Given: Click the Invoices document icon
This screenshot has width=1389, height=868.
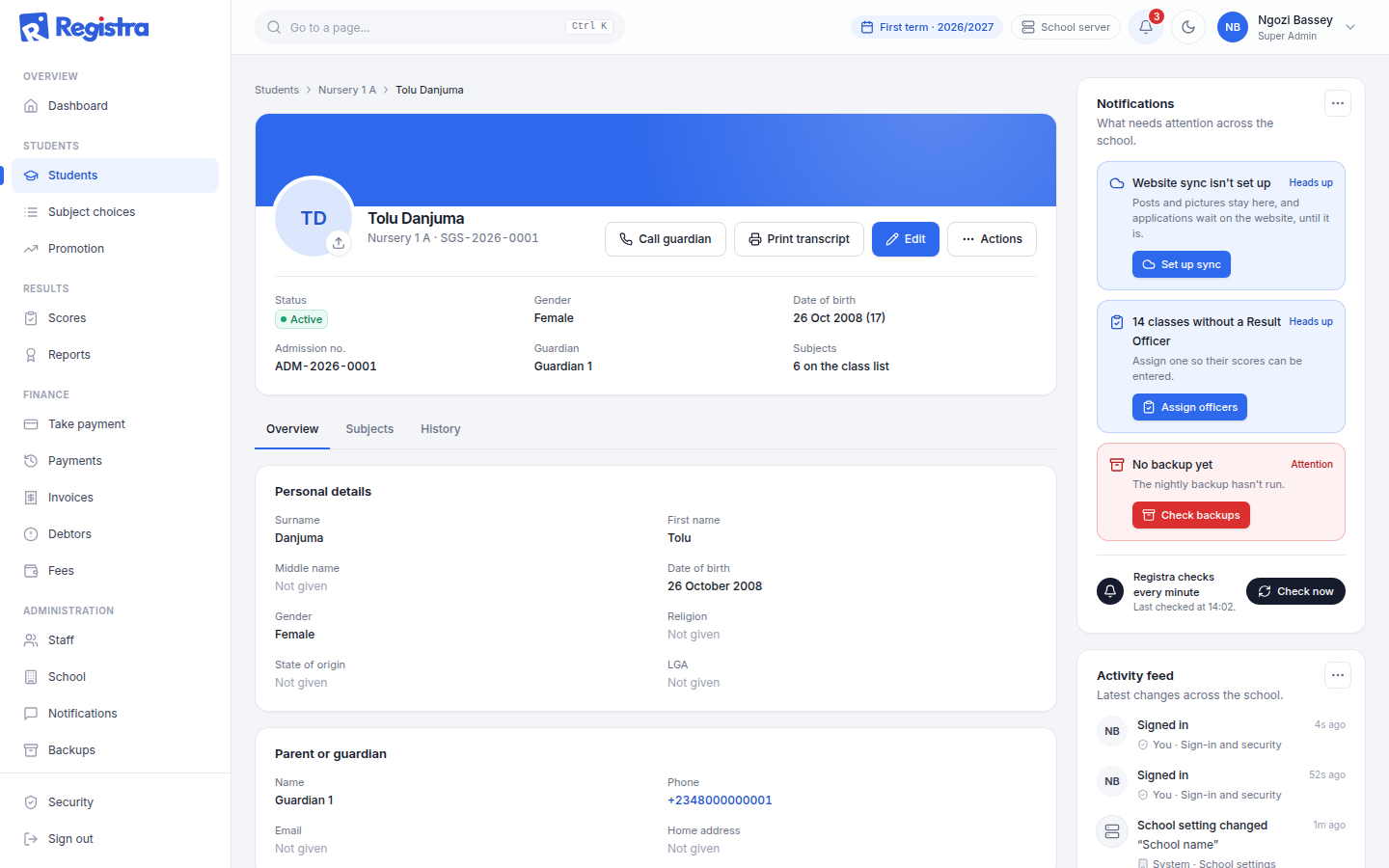Looking at the screenshot, I should coord(31,498).
